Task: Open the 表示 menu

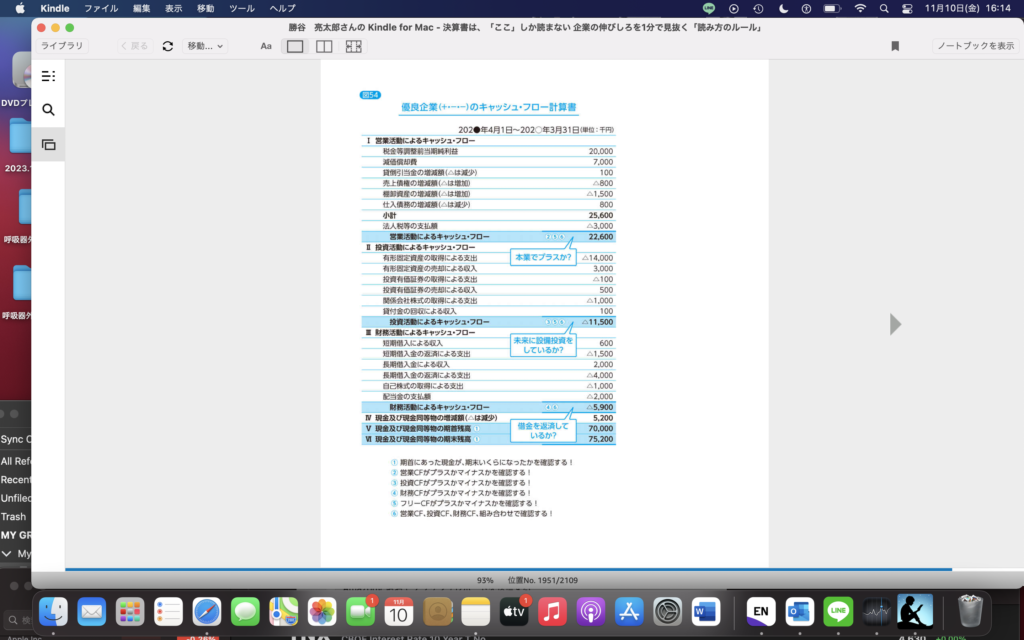Action: [x=173, y=8]
